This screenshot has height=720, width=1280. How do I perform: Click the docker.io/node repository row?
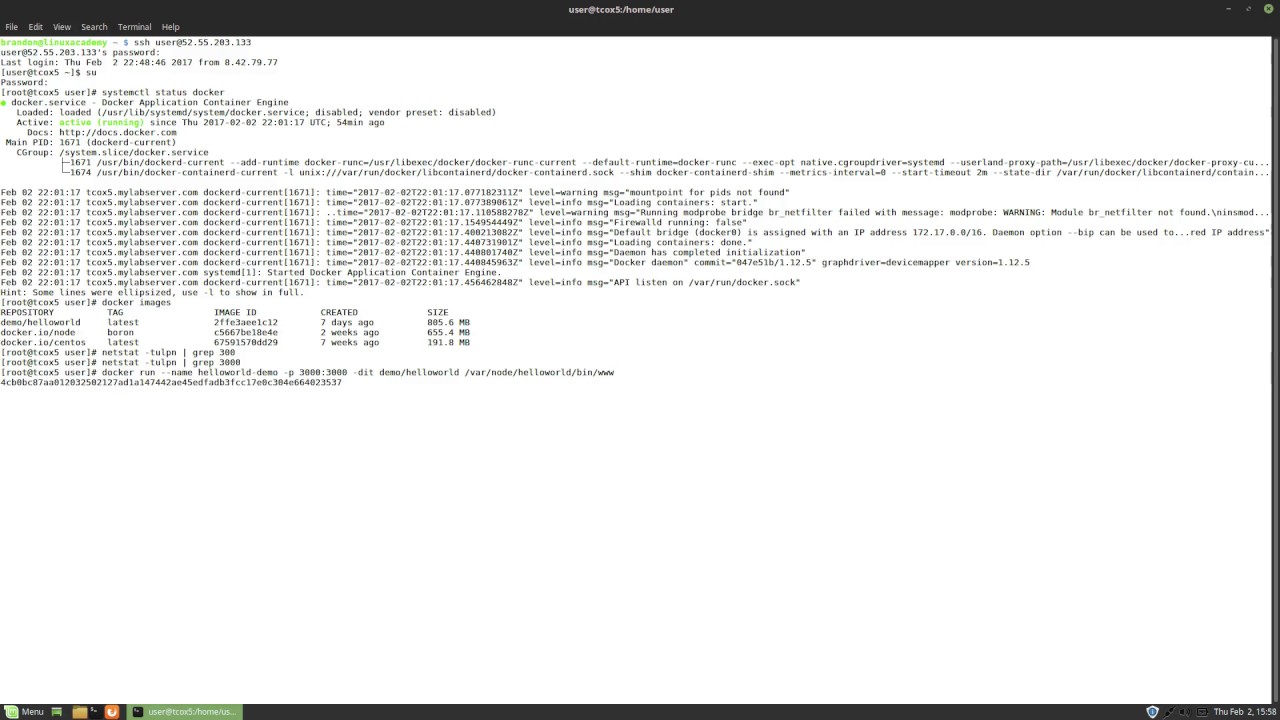click(x=235, y=332)
